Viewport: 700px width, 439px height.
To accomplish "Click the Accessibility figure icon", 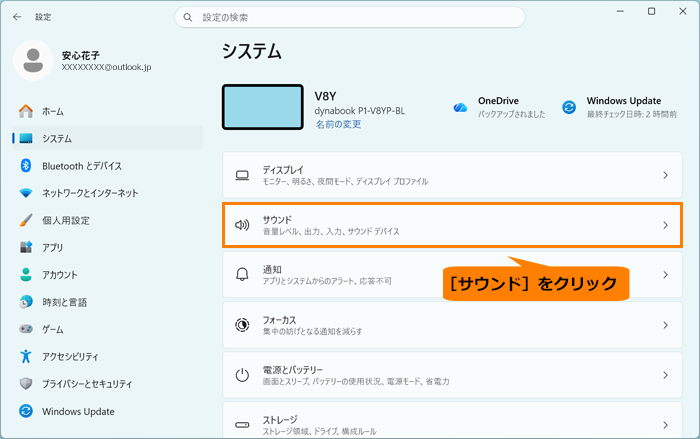I will coord(26,356).
